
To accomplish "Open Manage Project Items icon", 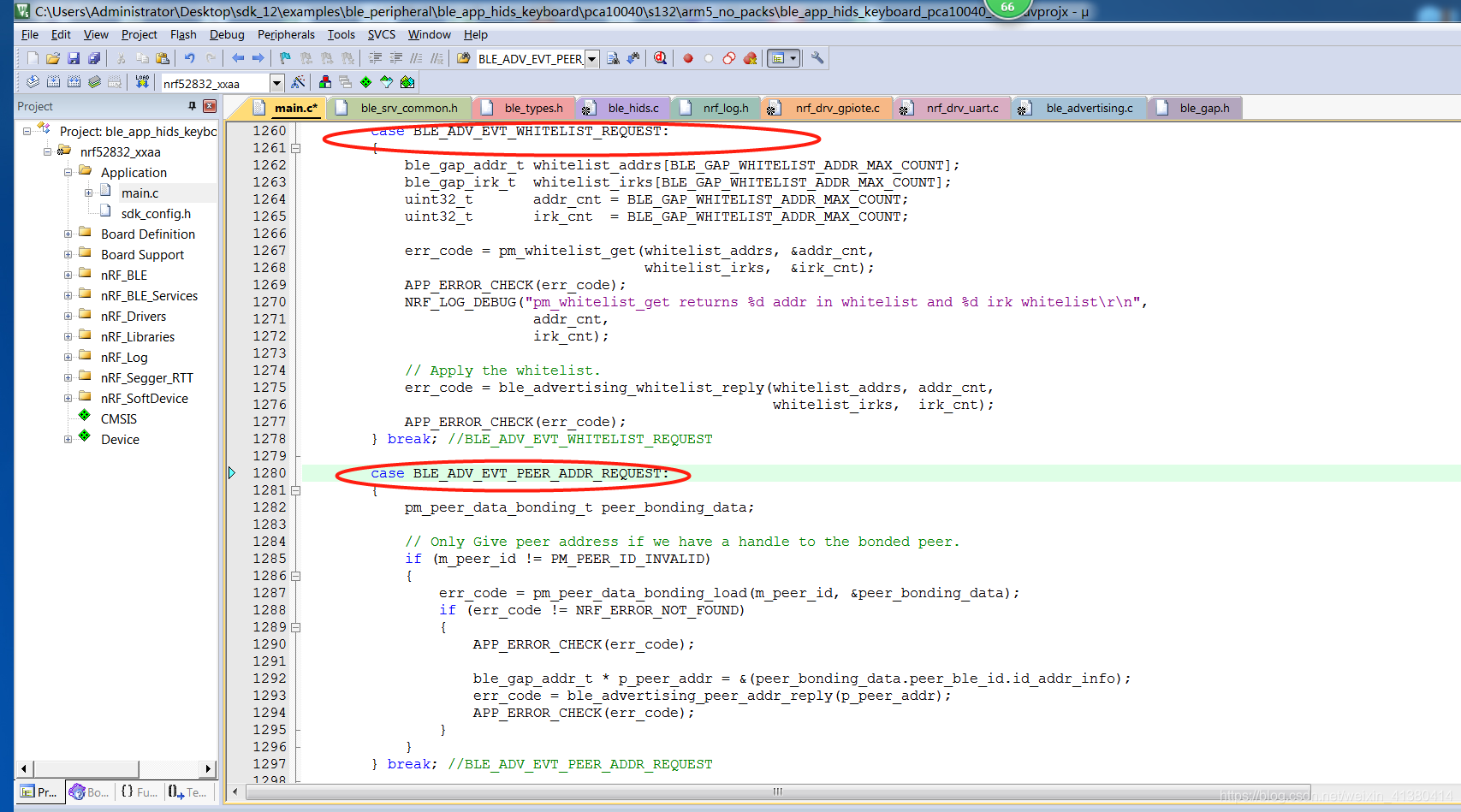I will pyautogui.click(x=325, y=82).
